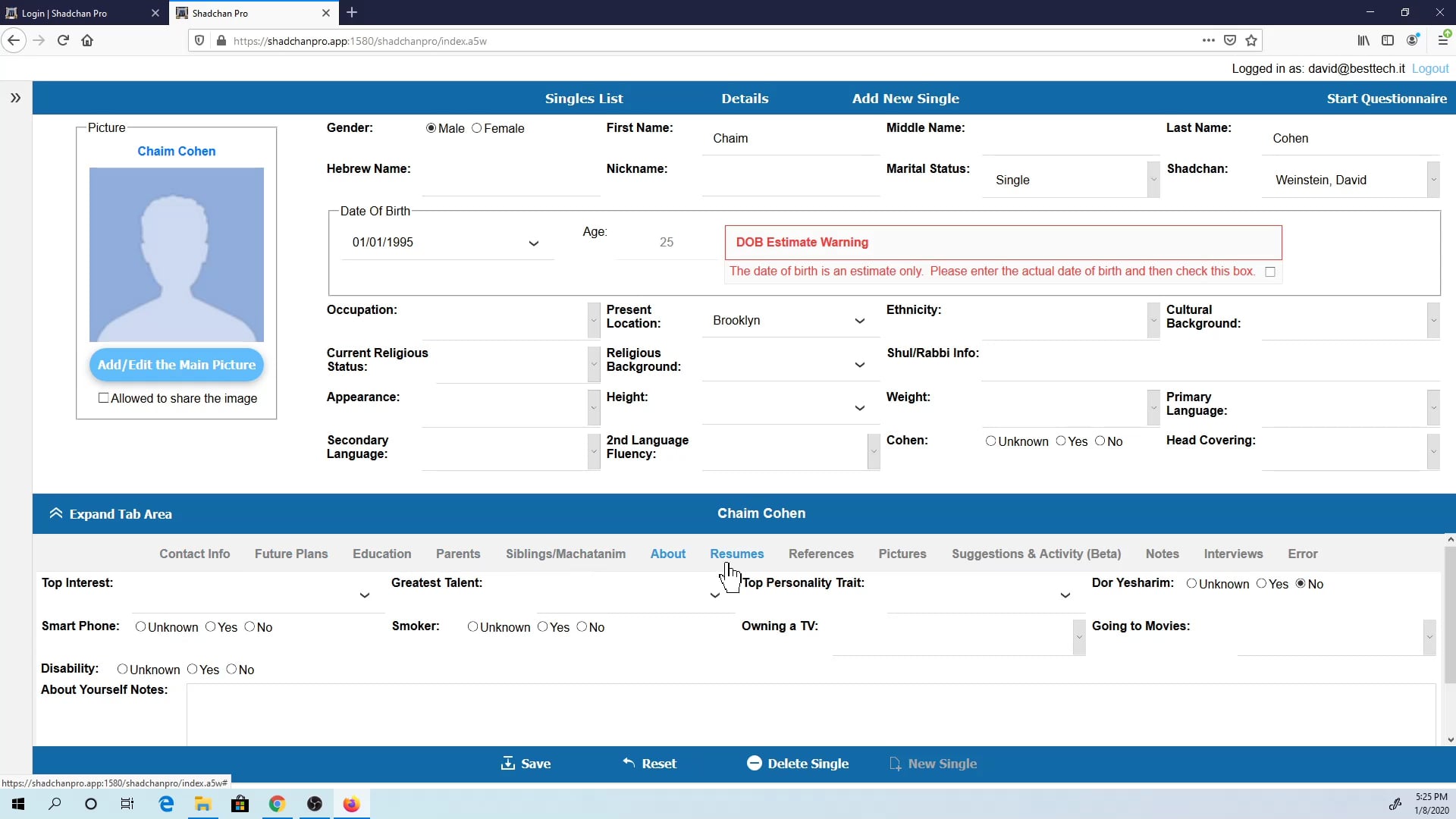Screen dimensions: 1456x819
Task: Click the Firefox home icon
Action: click(87, 40)
